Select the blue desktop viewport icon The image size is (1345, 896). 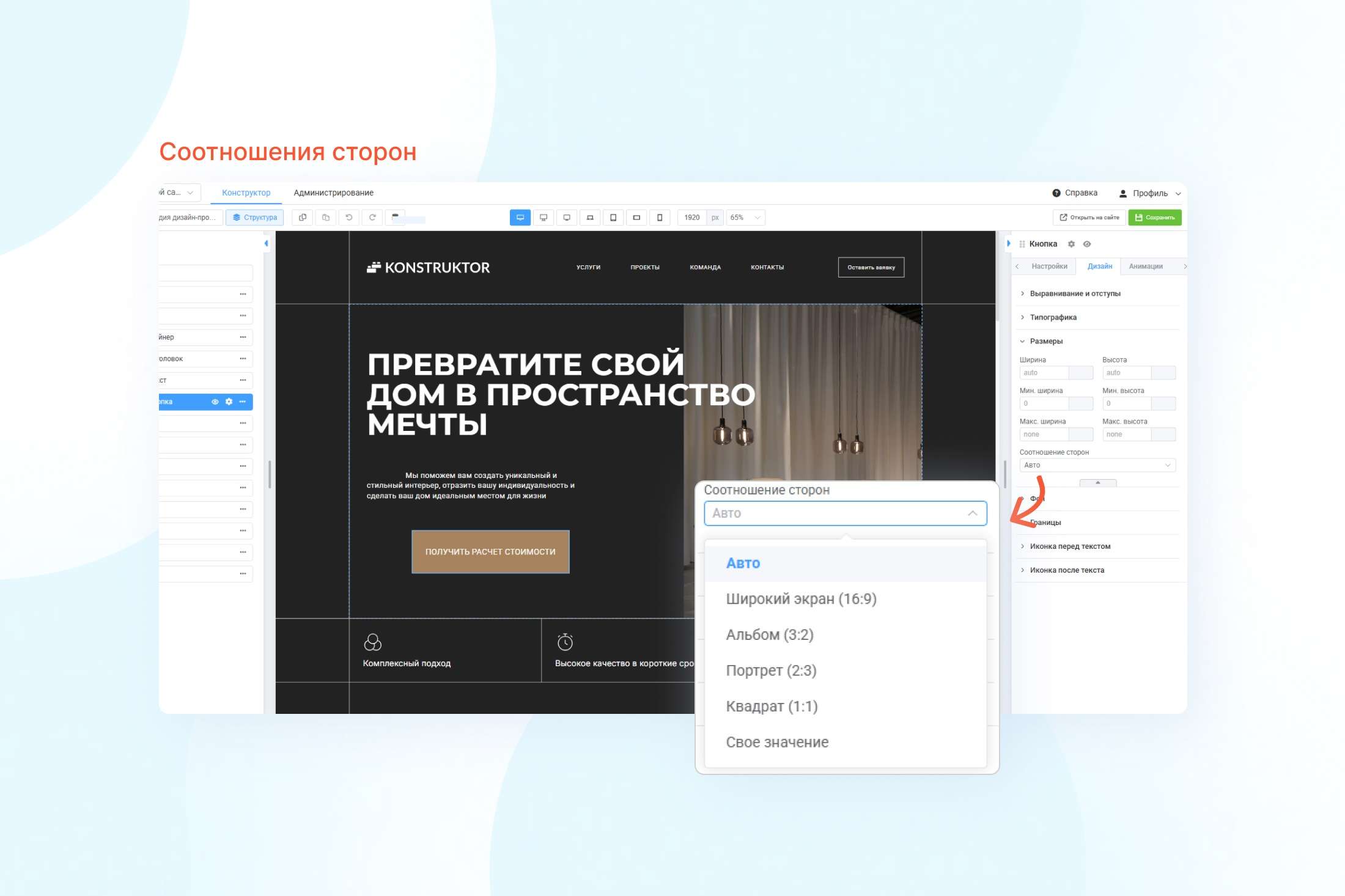(x=520, y=218)
